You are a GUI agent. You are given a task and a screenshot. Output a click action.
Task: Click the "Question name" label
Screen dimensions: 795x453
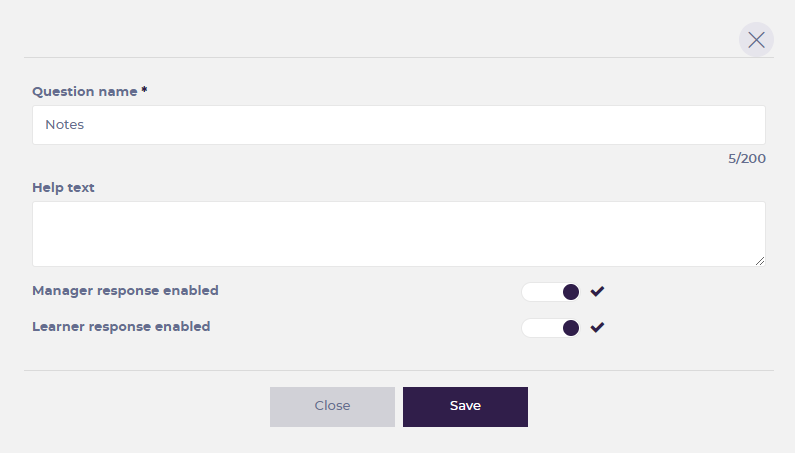(85, 91)
